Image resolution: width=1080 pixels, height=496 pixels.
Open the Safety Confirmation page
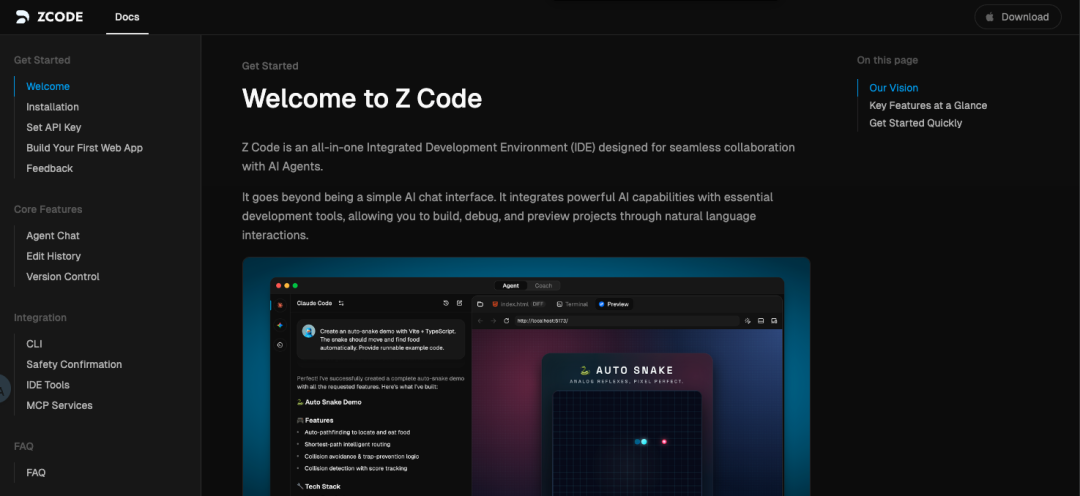[x=74, y=364]
